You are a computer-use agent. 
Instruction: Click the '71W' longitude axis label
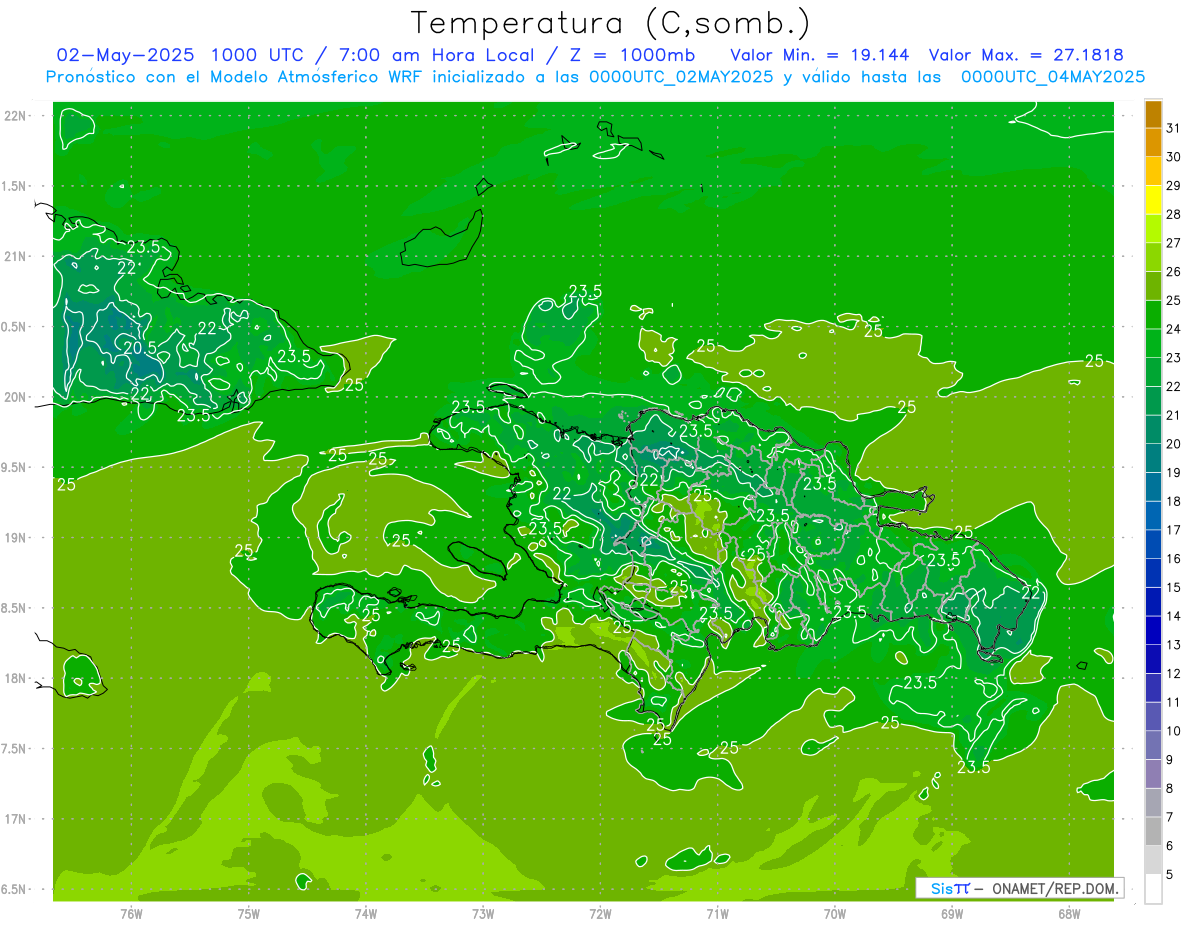717,913
